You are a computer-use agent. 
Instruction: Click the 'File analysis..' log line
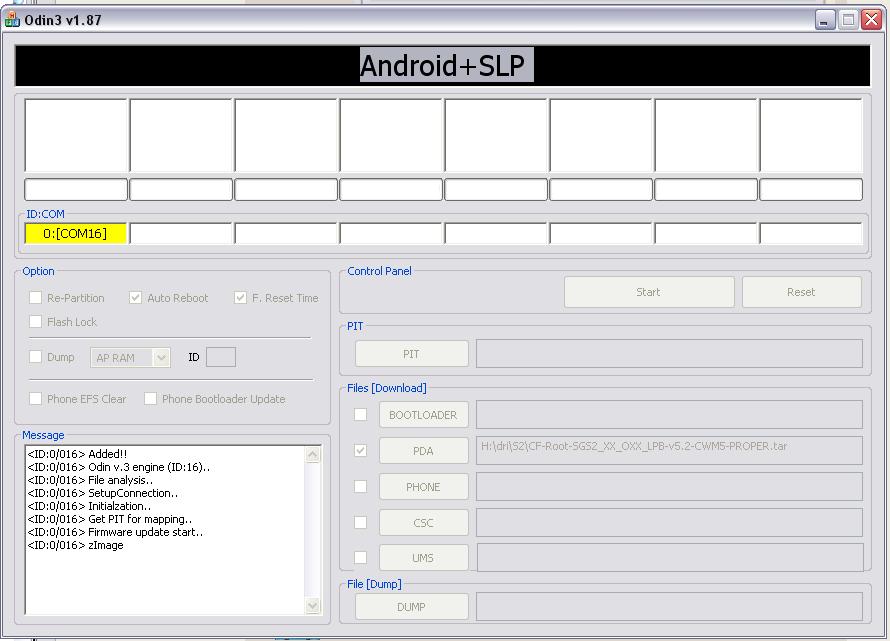[90, 480]
